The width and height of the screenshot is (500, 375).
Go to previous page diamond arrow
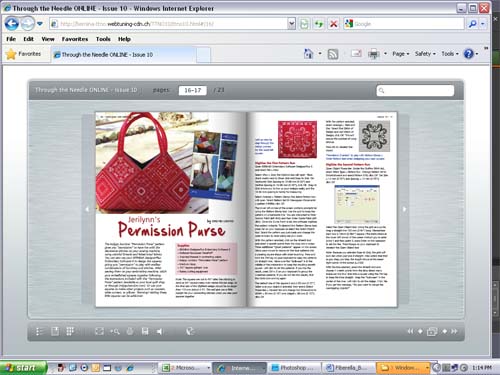[420, 331]
